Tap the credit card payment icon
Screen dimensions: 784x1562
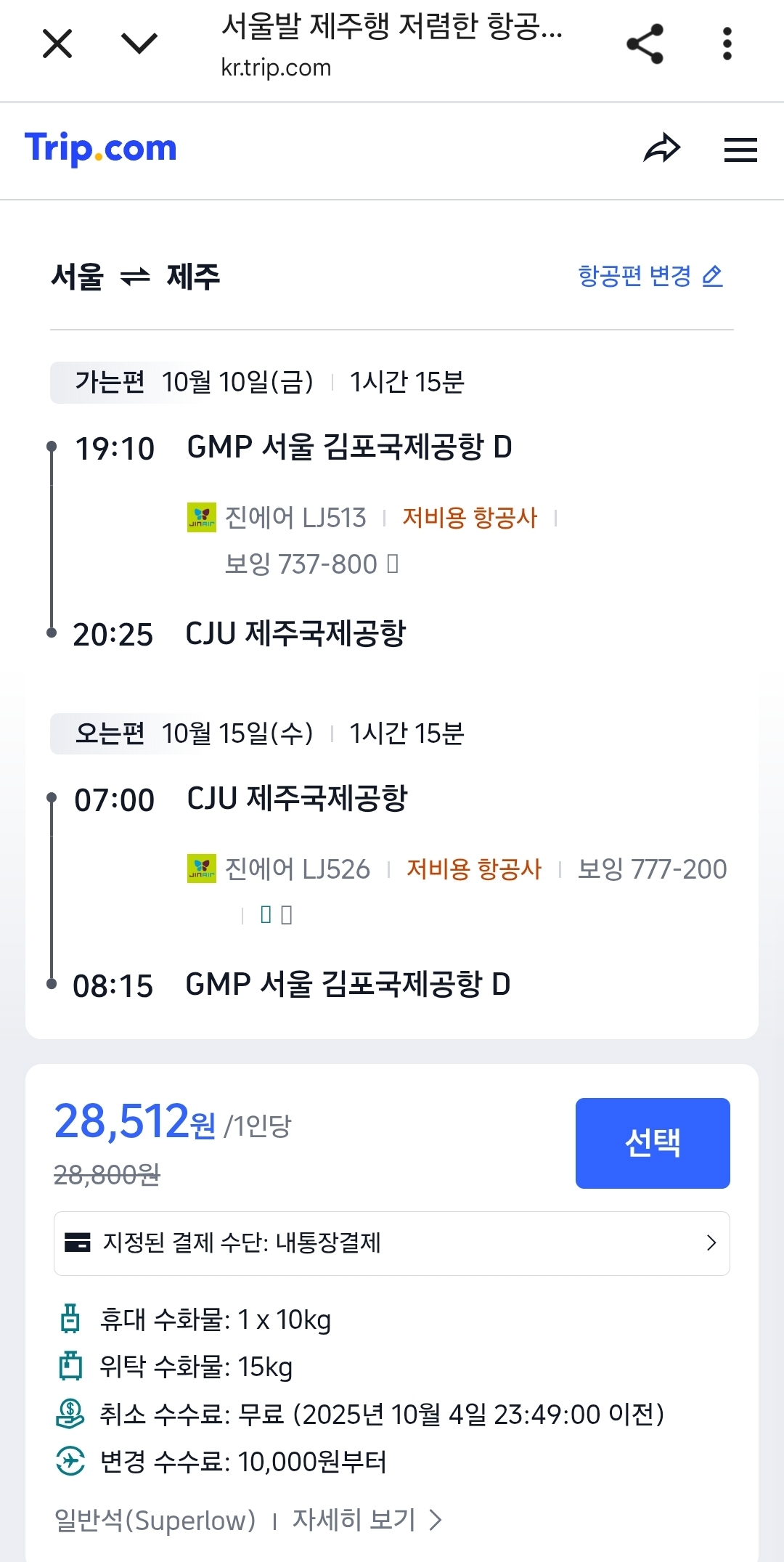pyautogui.click(x=78, y=1242)
